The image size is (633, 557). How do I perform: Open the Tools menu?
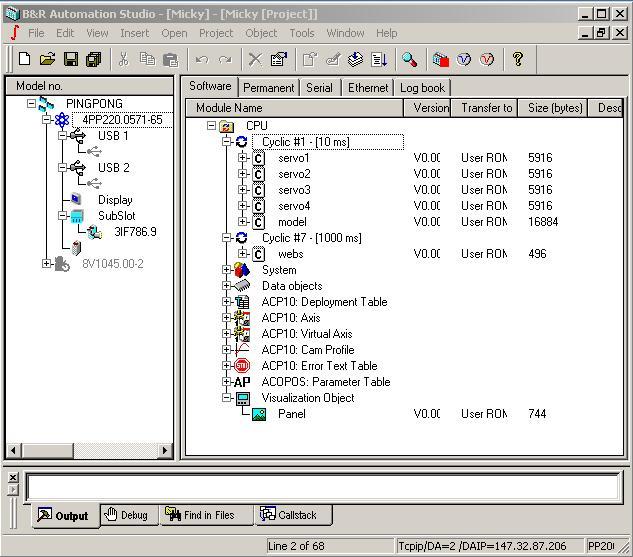pyautogui.click(x=302, y=33)
